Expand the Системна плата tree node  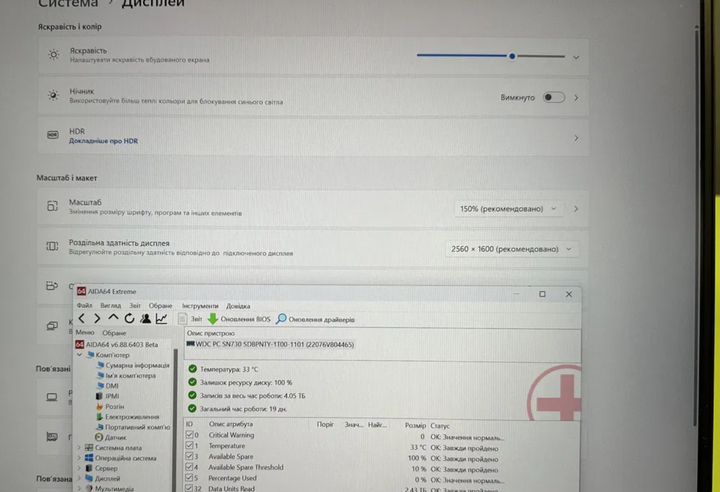[x=79, y=447]
